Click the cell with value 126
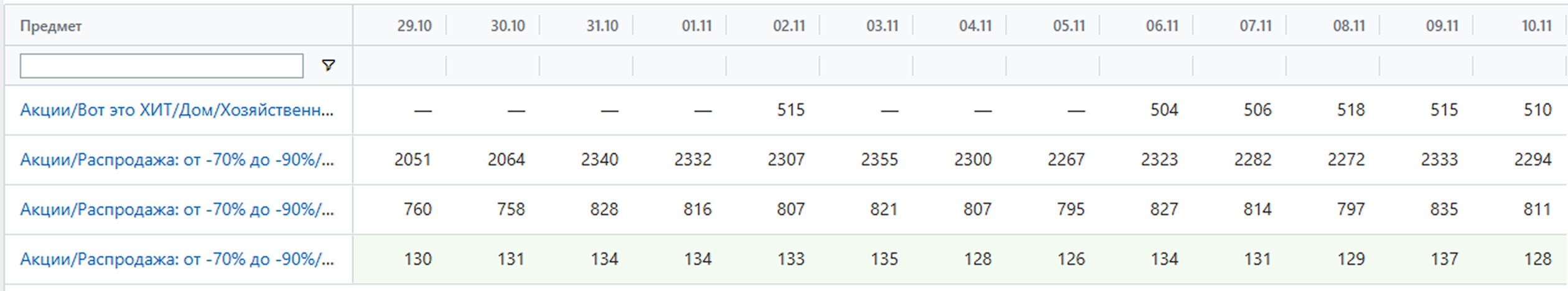 click(1070, 259)
